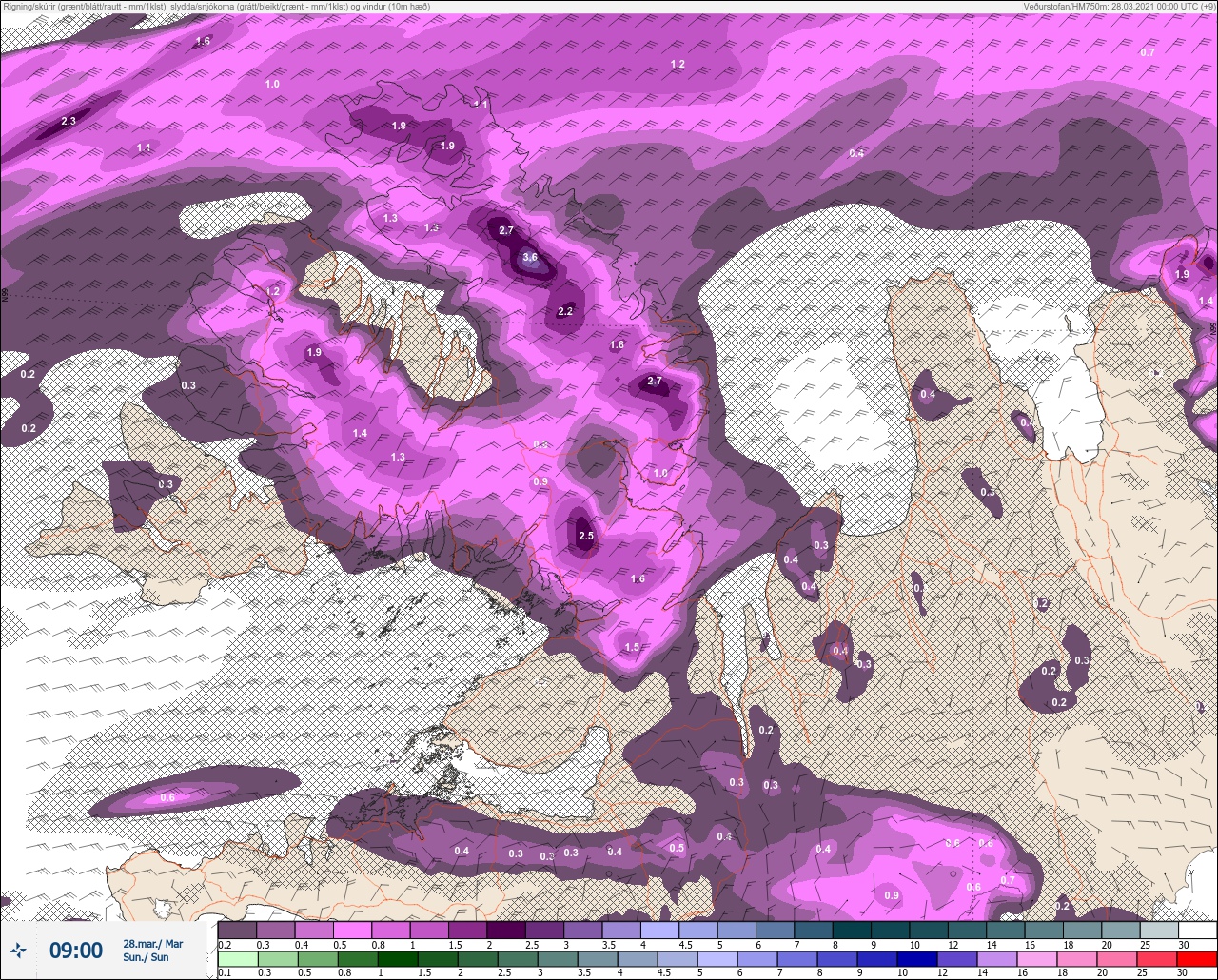
Task: Click the palest green first swatch of bottom legend row
Action: 237,958
